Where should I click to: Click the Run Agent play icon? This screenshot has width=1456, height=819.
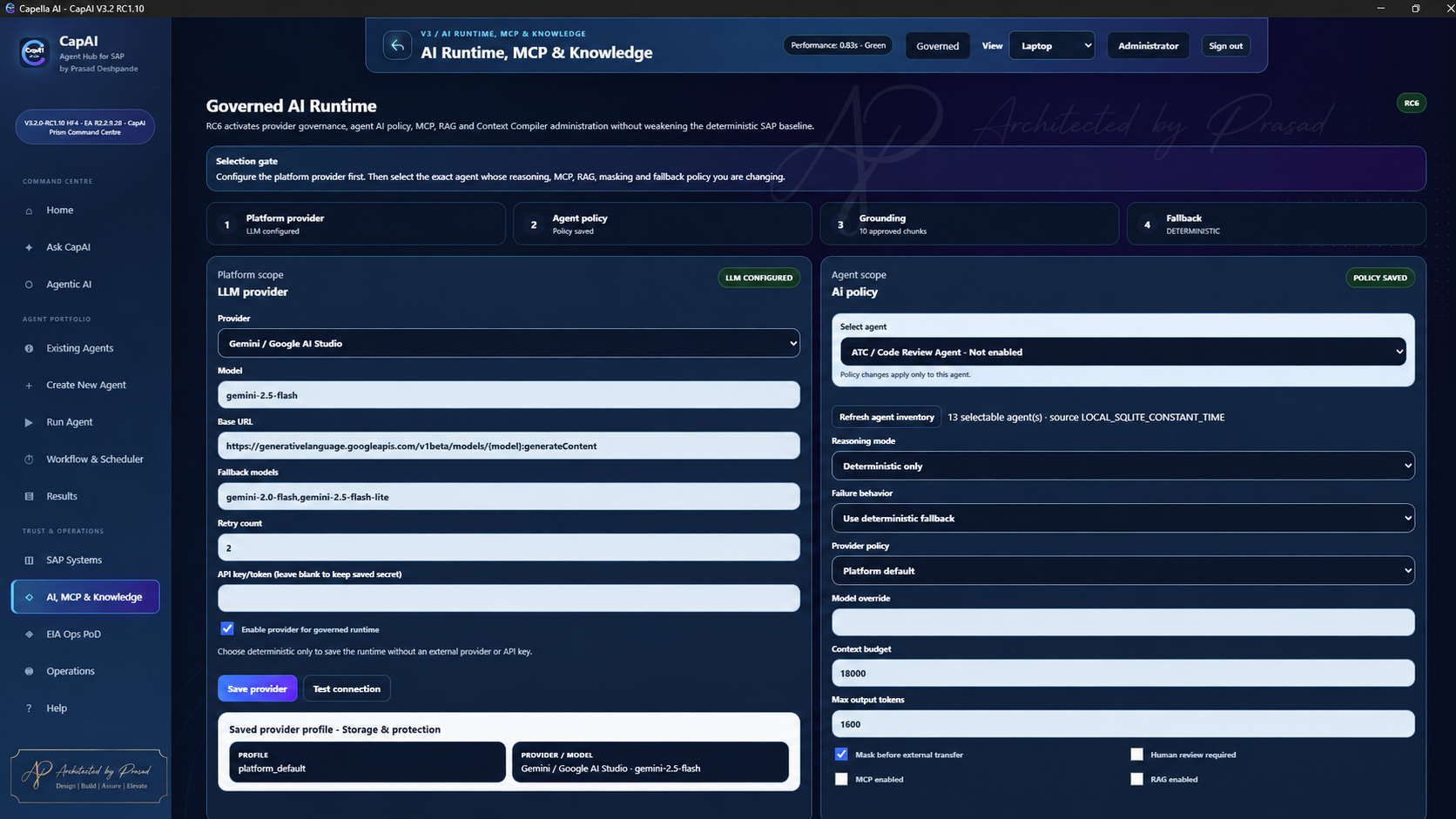pyautogui.click(x=29, y=422)
